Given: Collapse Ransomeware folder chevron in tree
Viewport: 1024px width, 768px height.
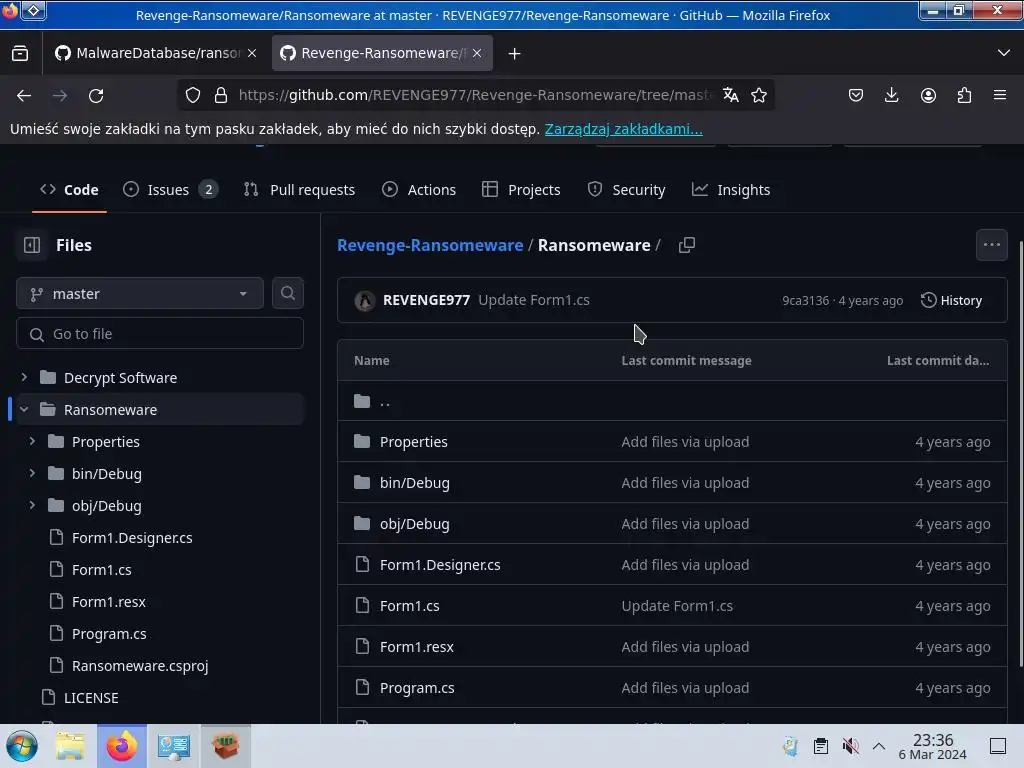Looking at the screenshot, I should 24,409.
